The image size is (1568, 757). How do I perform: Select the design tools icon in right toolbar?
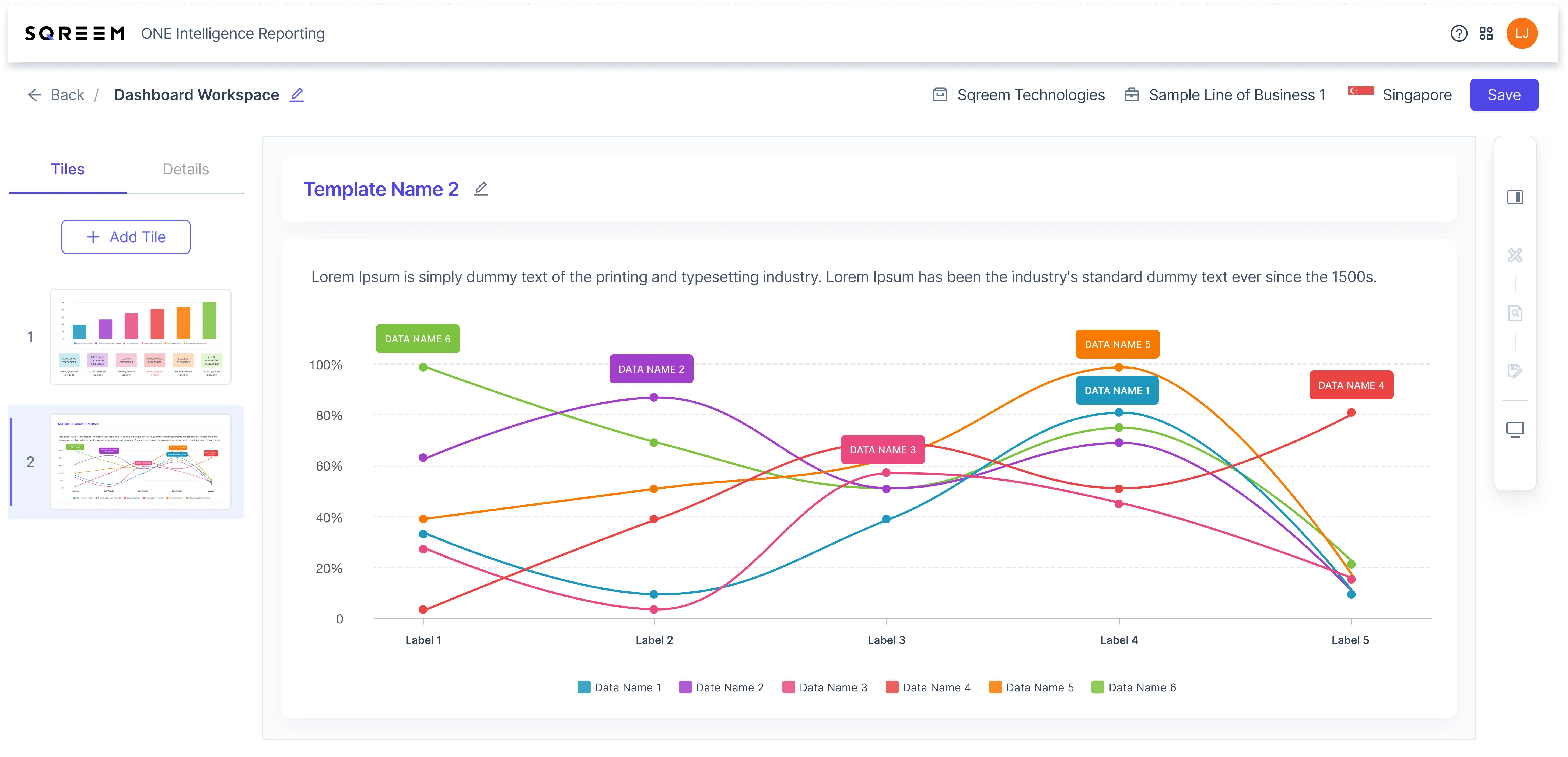click(x=1515, y=255)
